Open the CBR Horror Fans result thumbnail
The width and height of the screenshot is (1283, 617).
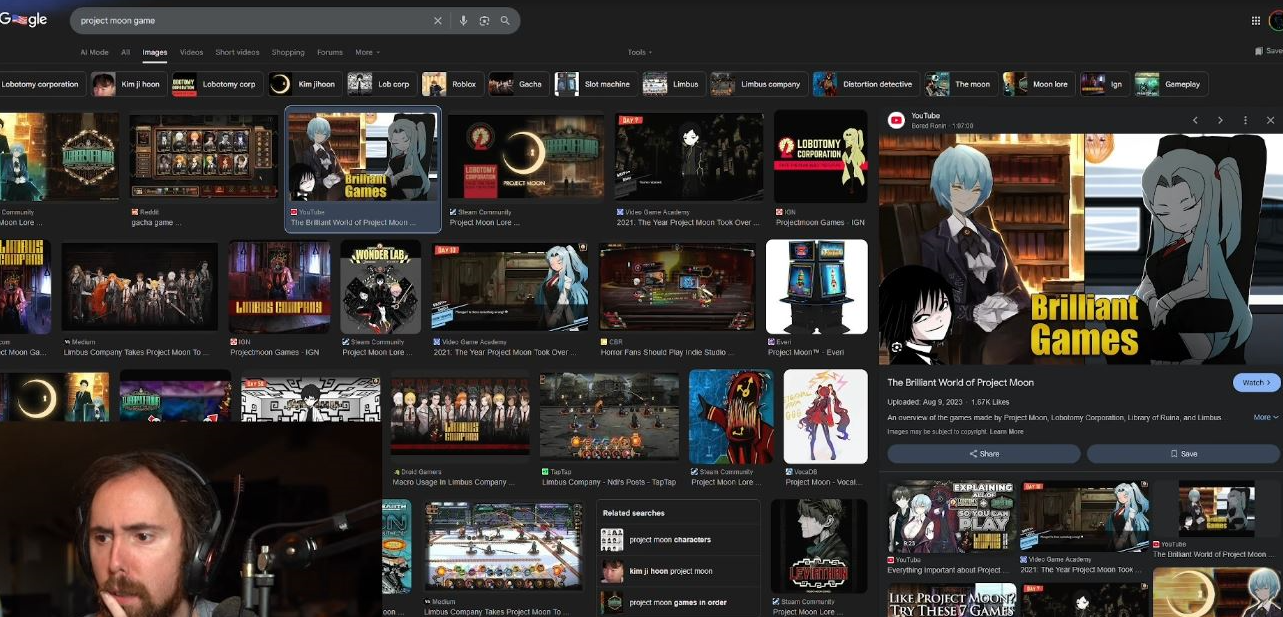pos(677,287)
